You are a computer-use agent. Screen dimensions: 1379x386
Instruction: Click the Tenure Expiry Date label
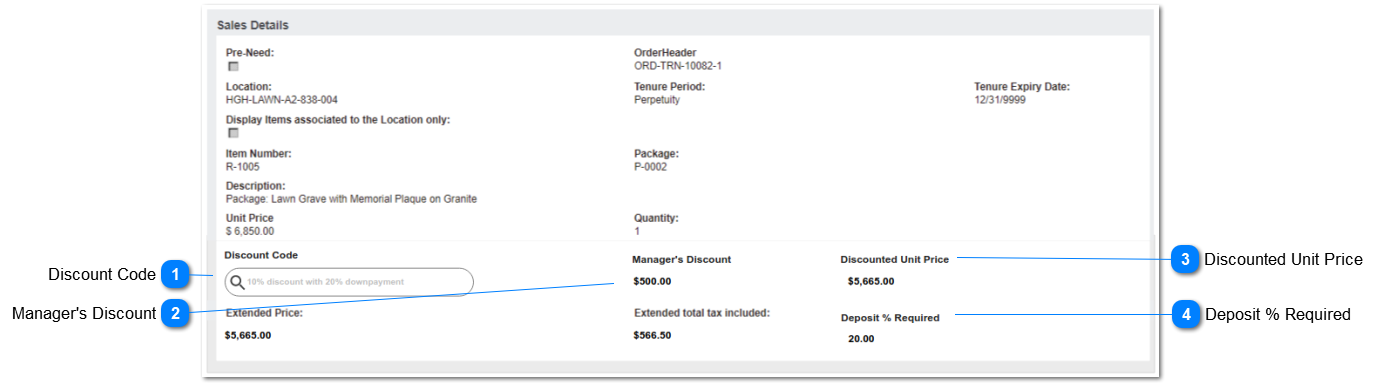(1022, 87)
